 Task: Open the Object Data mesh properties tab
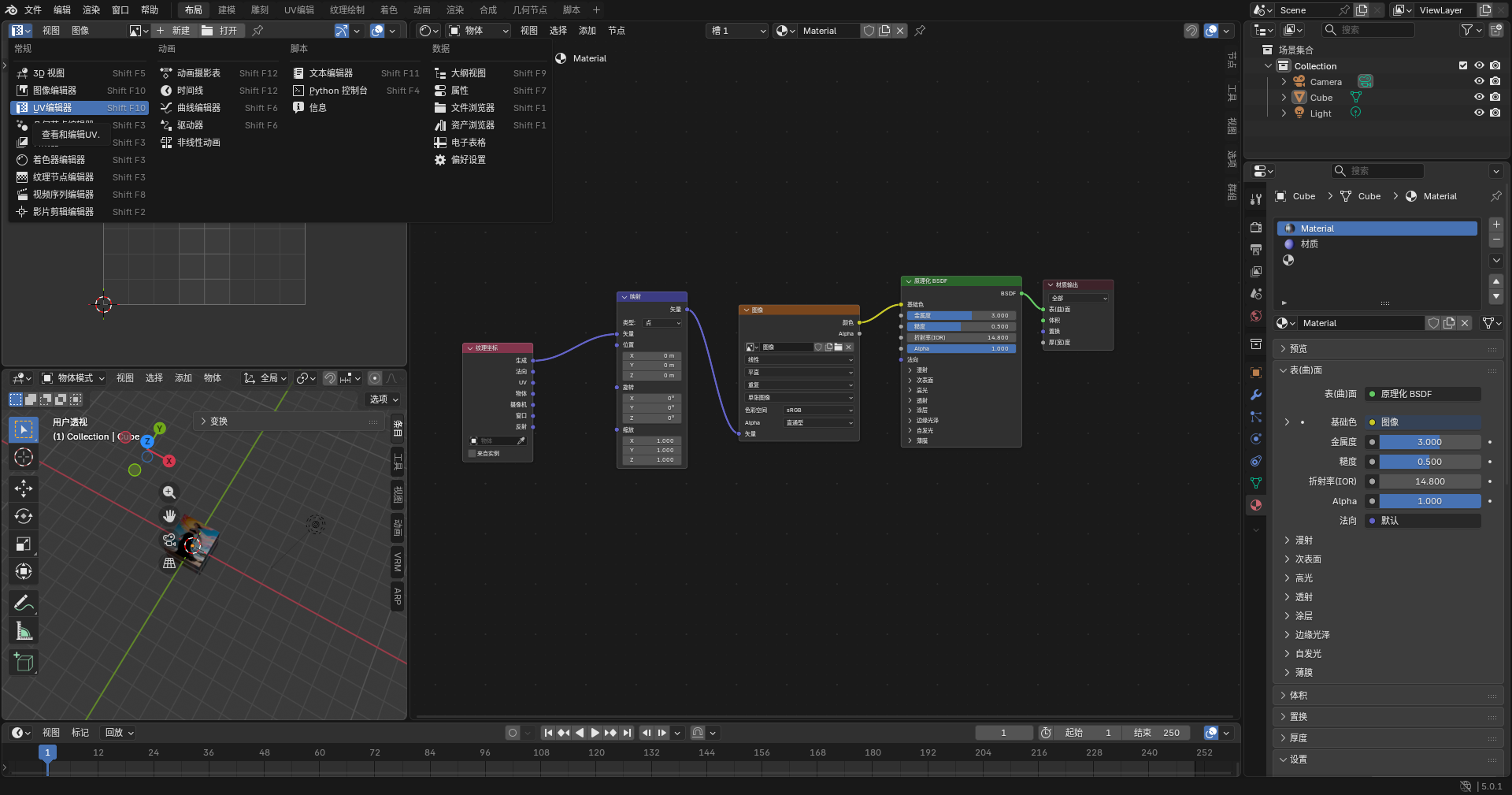click(1256, 483)
